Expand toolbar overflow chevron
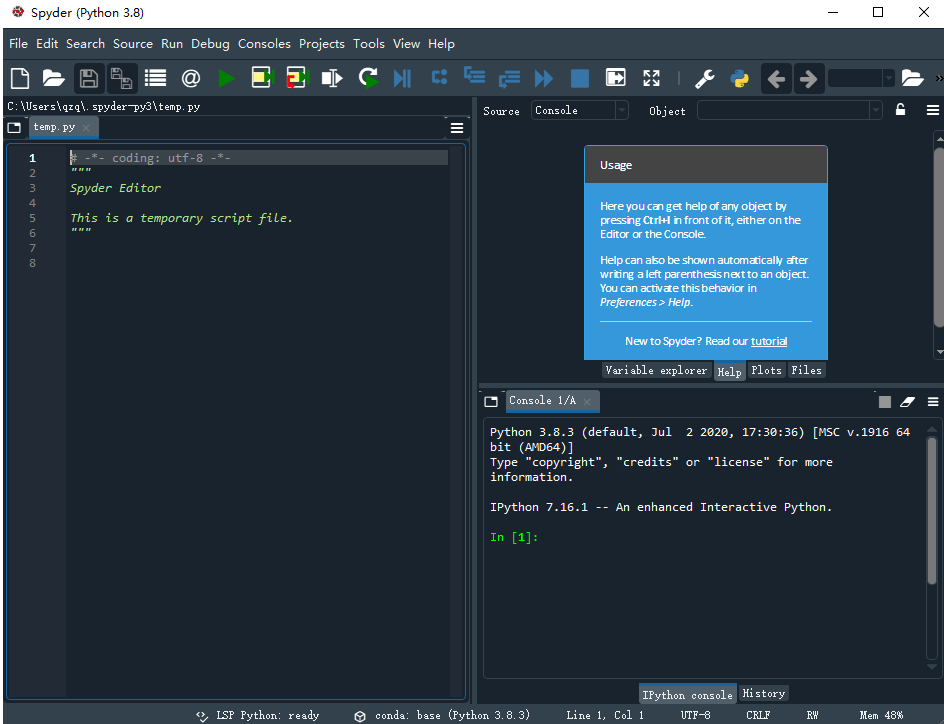The width and height of the screenshot is (944, 724). coord(939,78)
